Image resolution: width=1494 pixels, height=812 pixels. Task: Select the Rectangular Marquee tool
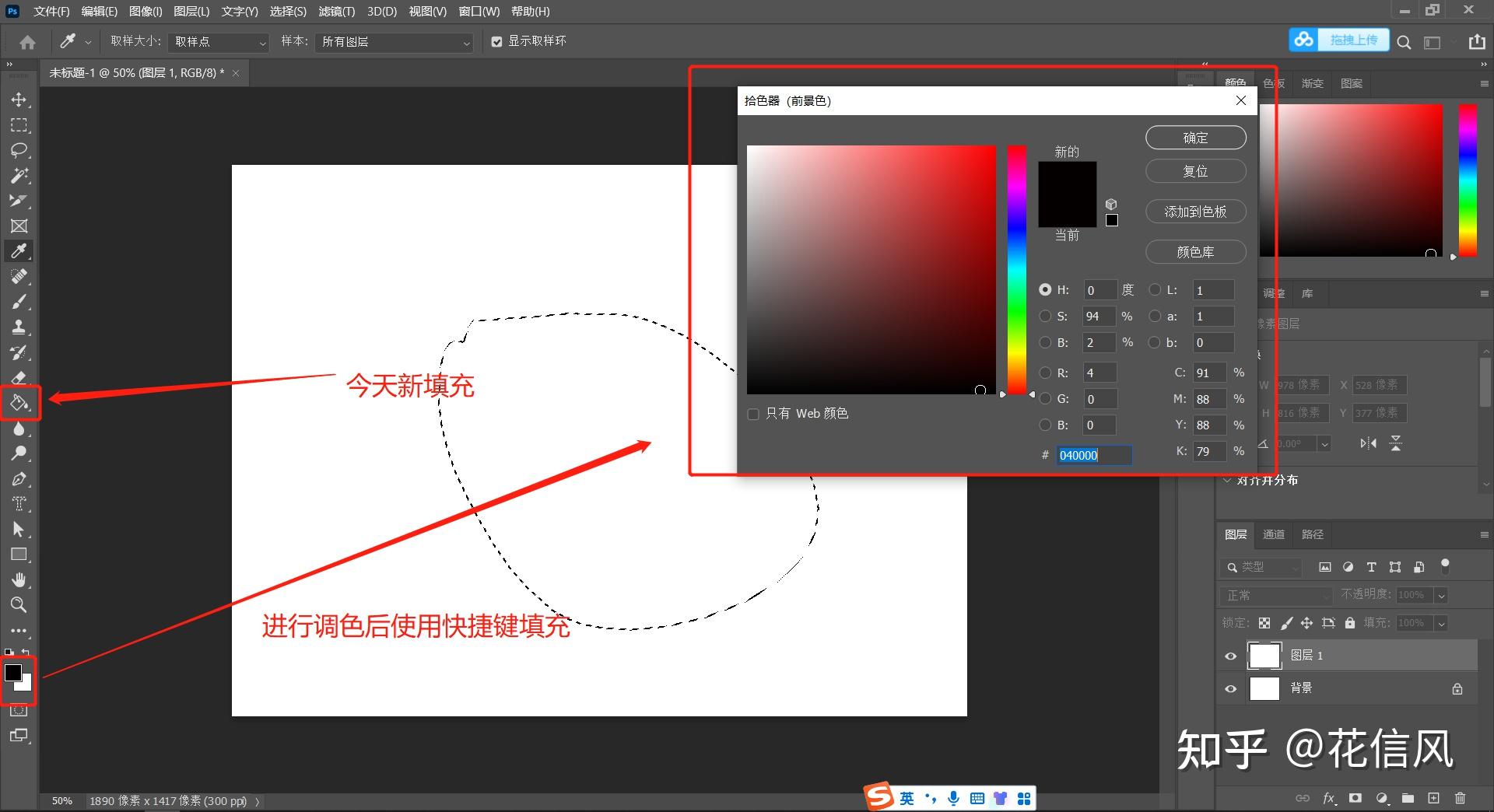pos(19,125)
